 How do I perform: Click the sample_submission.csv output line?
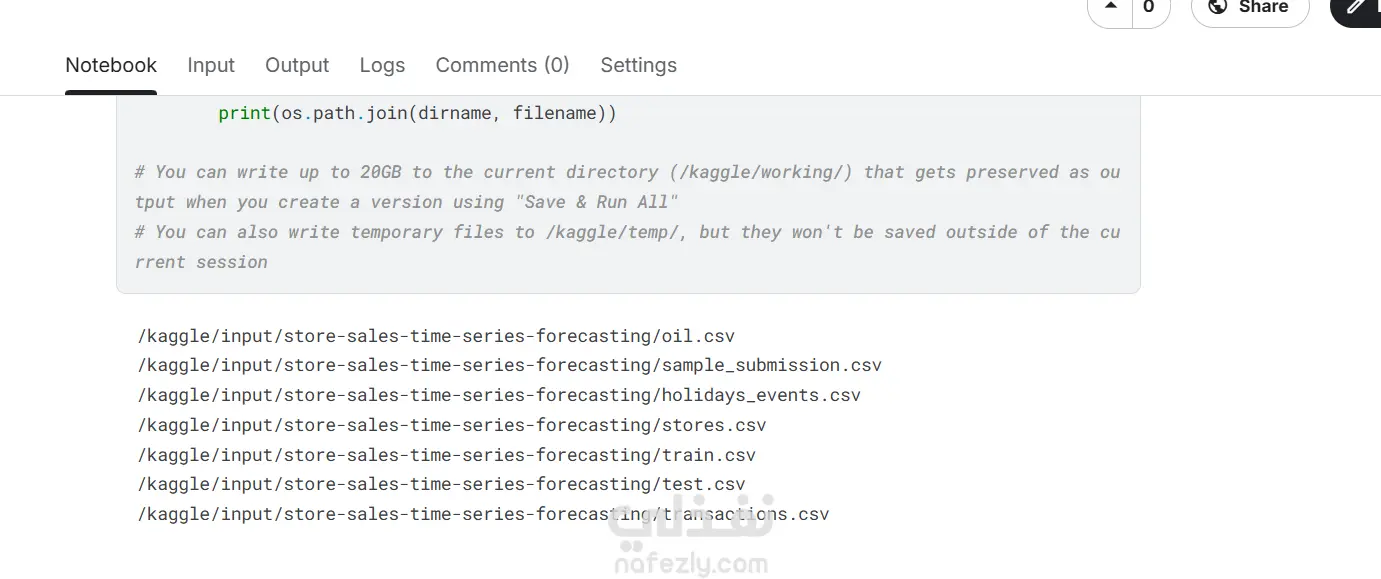(x=509, y=366)
